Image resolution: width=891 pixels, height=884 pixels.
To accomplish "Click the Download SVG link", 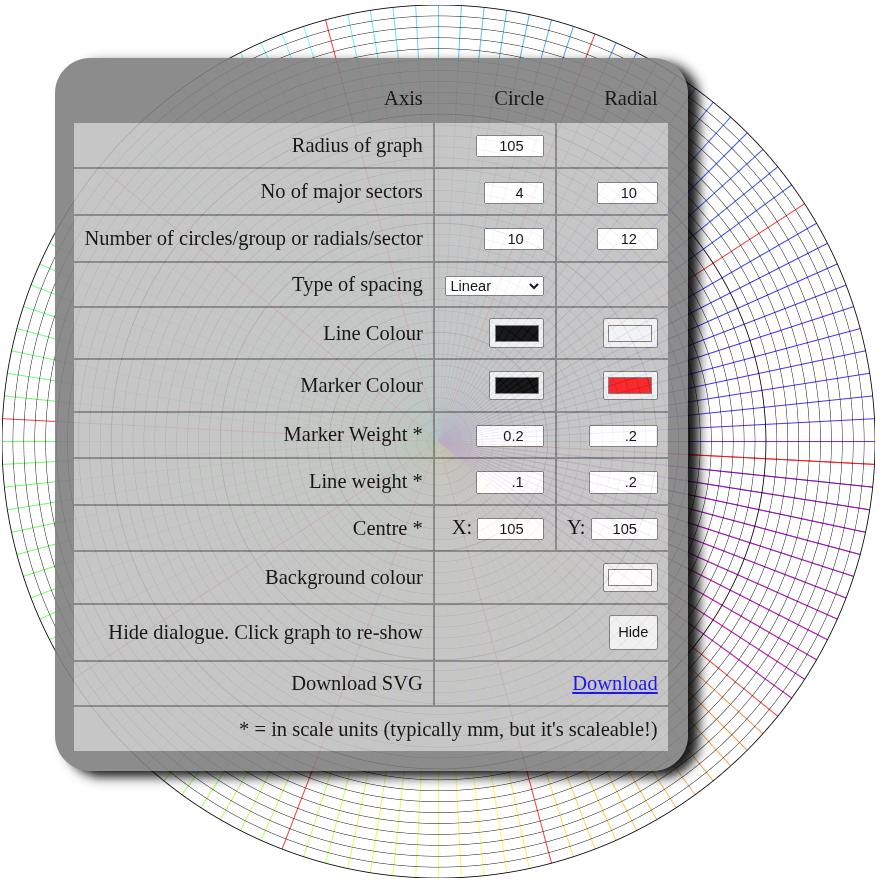I will pos(614,683).
